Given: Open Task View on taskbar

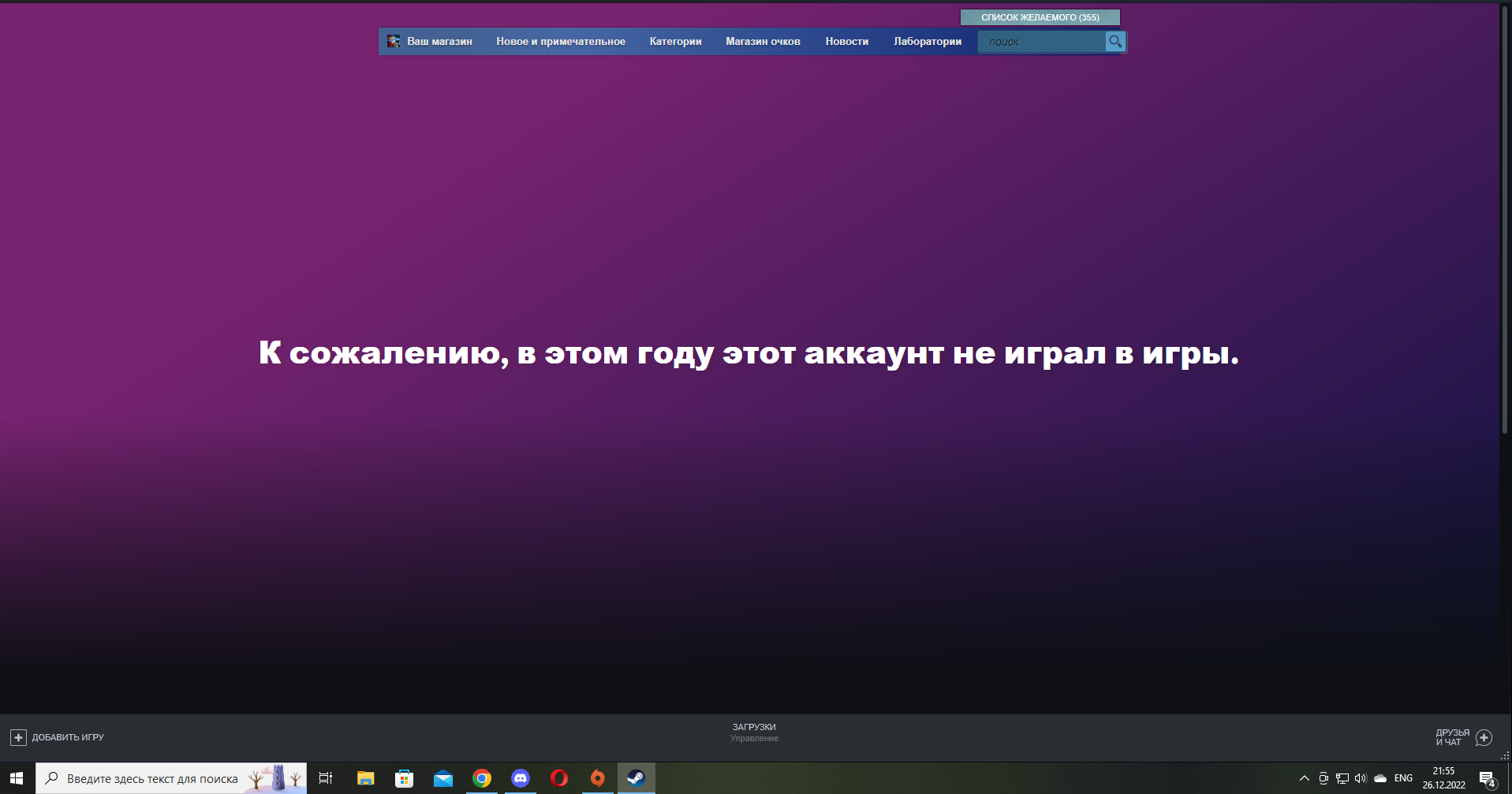Looking at the screenshot, I should (x=325, y=778).
